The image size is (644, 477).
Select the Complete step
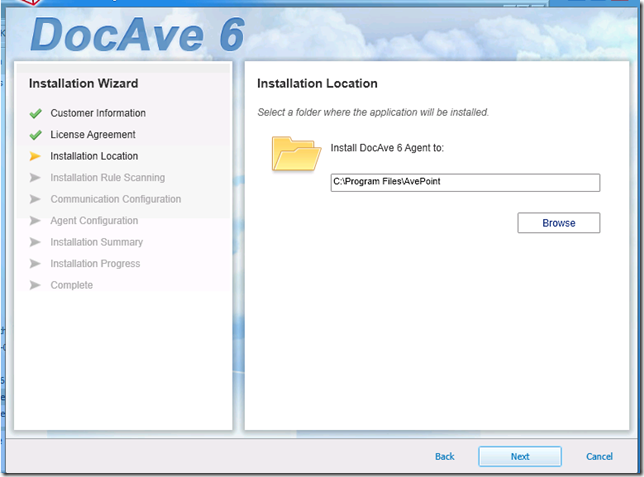click(71, 285)
